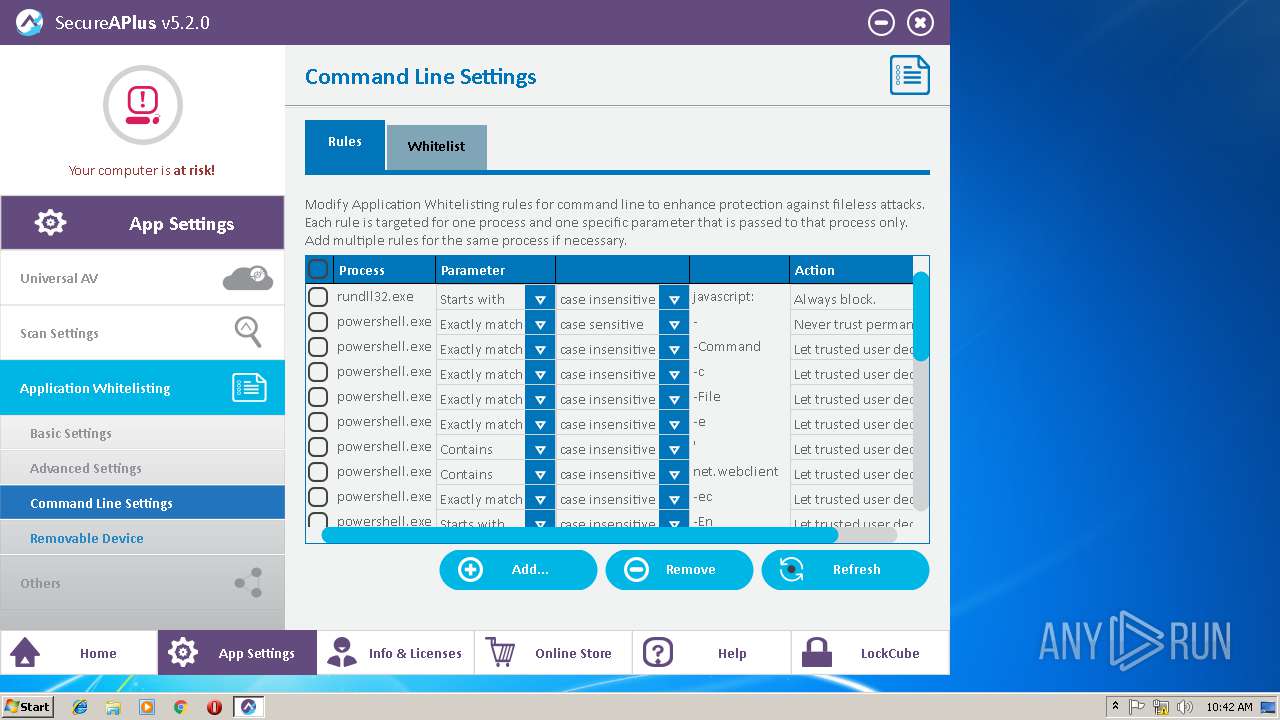Open 'case insensitive' dropdown for rundll32.exe row
Viewport: 1280px width, 720px height.
674,299
